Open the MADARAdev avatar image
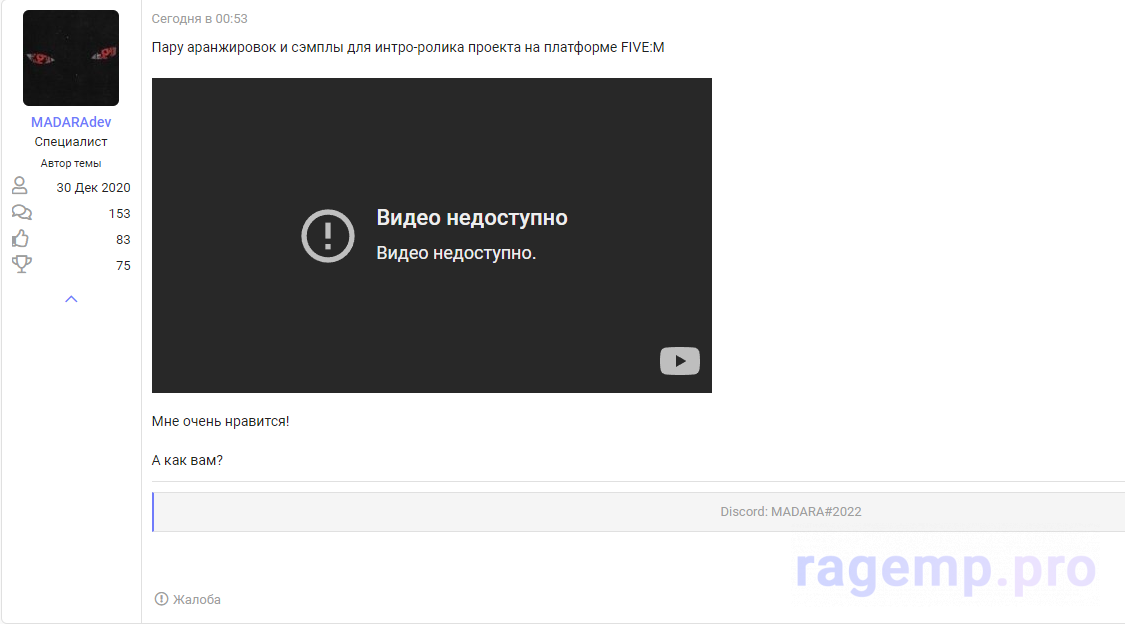 click(x=71, y=58)
